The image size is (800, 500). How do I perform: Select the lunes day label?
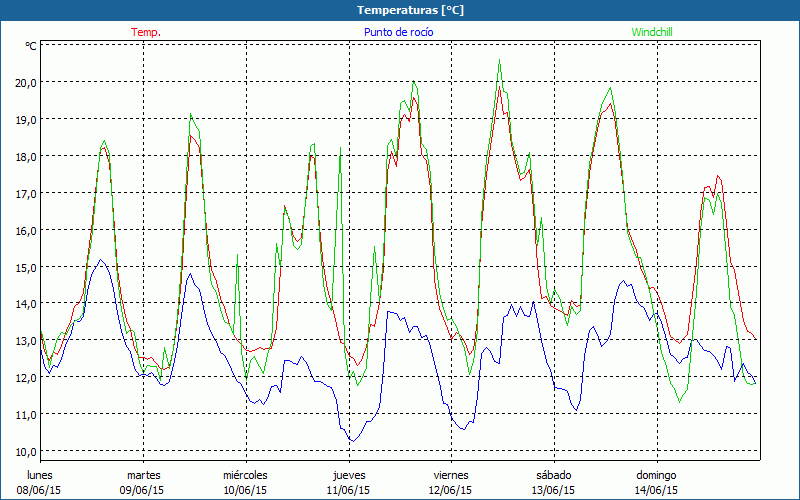[40, 475]
